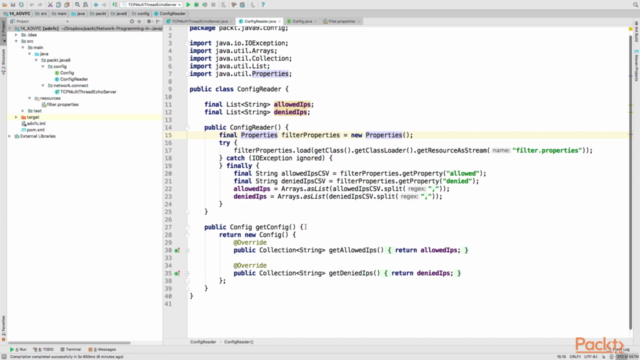
Task: Click the green Run button
Action: [x=188, y=4]
